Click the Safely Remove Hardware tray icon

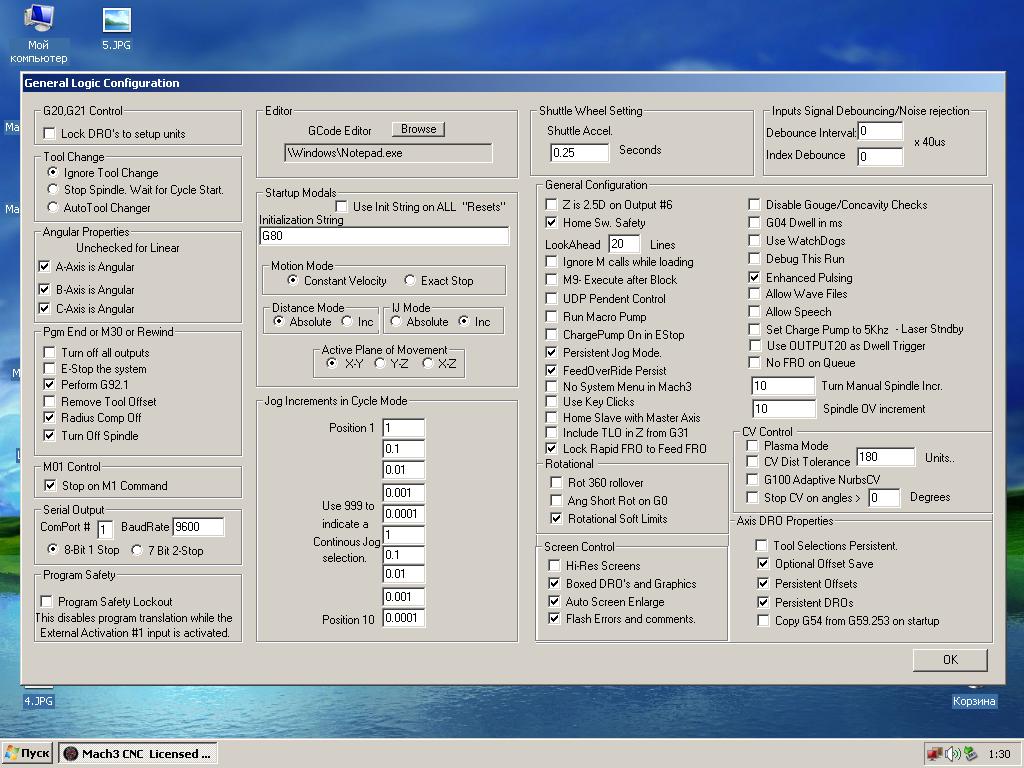click(970, 753)
